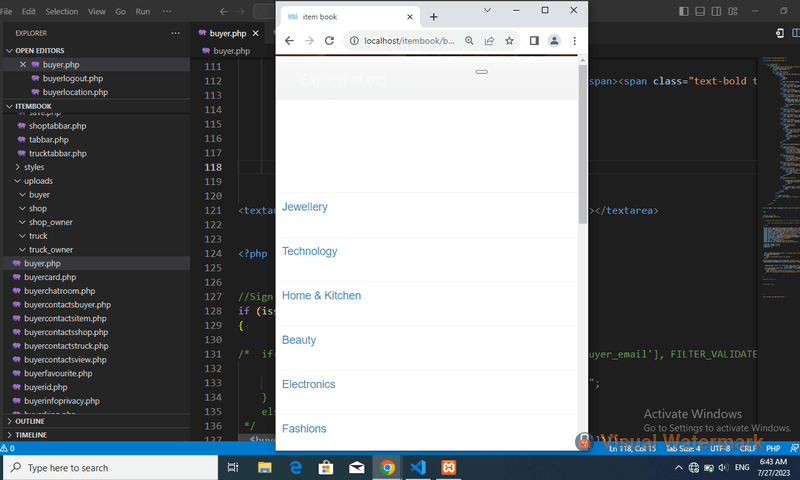The width and height of the screenshot is (800, 480).
Task: Open the Go menu in VS Code
Action: pos(120,11)
